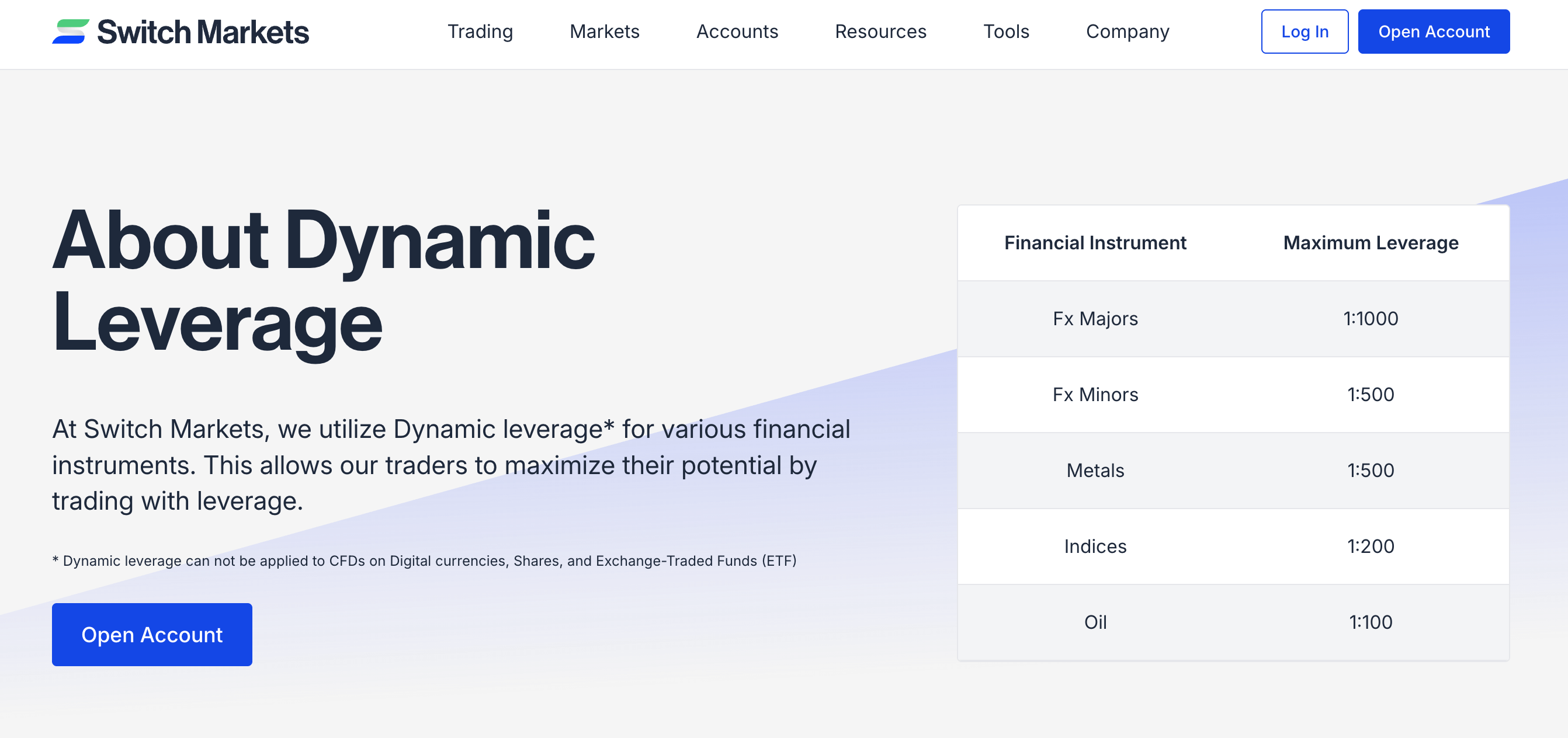Click the Oil instrument cell
This screenshot has height=738, width=1568.
click(x=1094, y=622)
